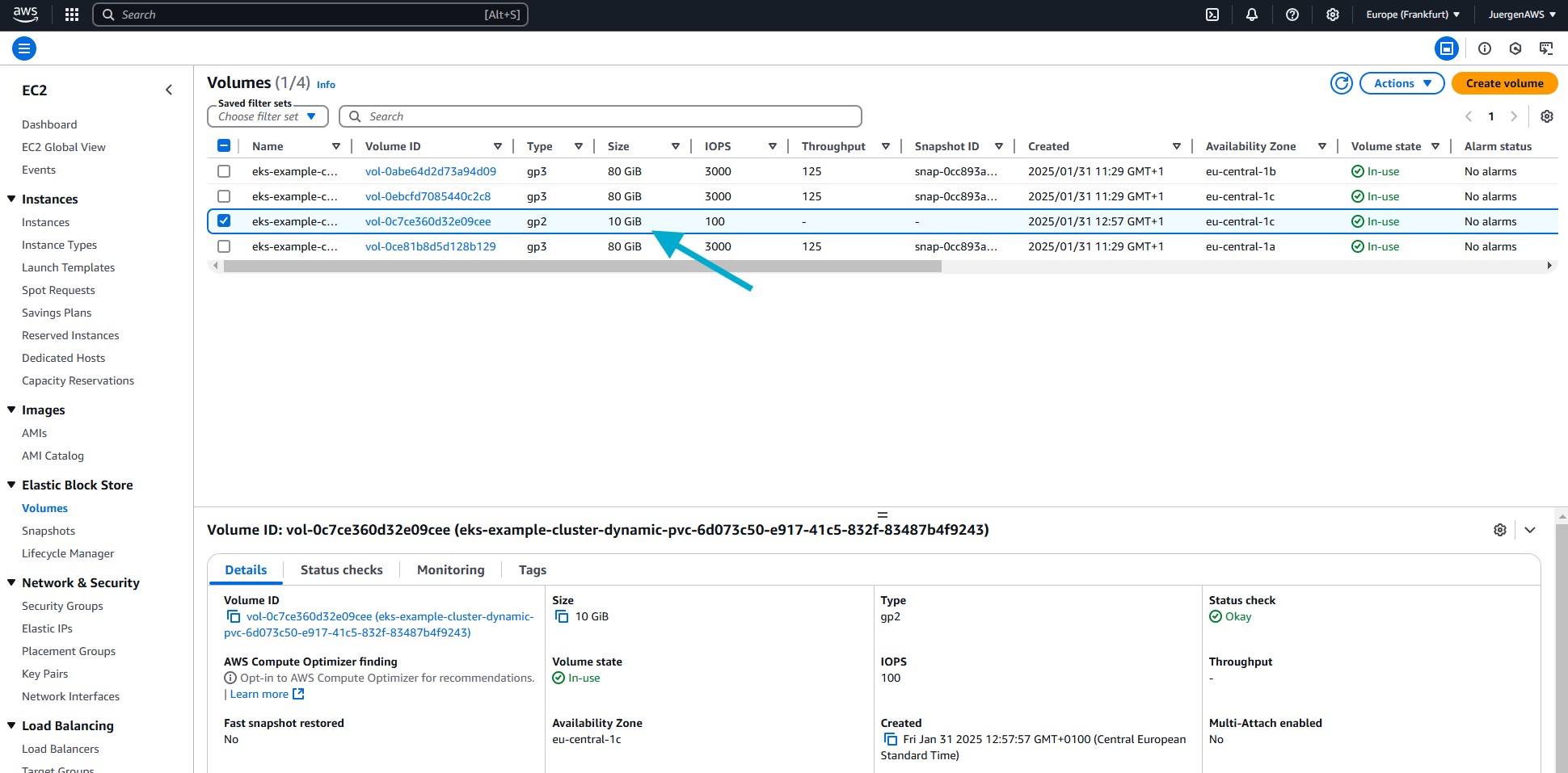Open the settings gear in the top bar

pyautogui.click(x=1333, y=15)
